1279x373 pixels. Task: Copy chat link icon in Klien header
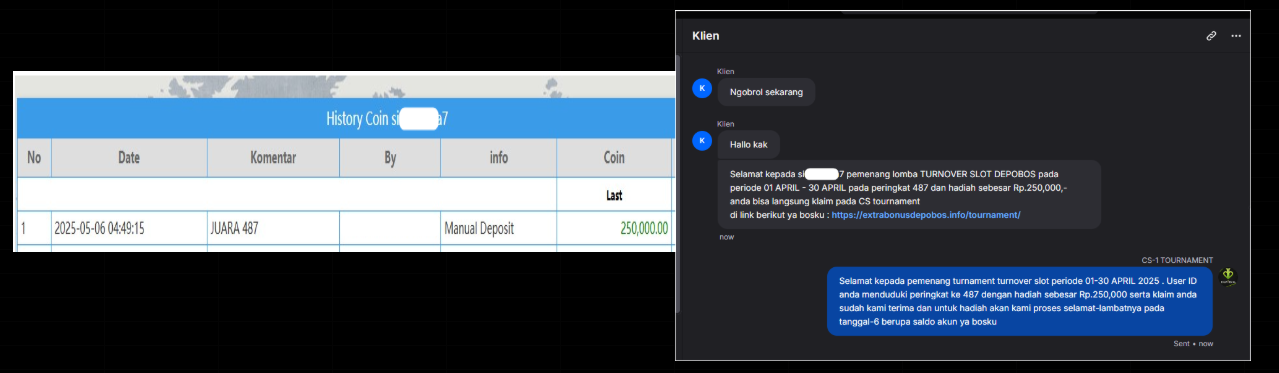pos(1211,36)
